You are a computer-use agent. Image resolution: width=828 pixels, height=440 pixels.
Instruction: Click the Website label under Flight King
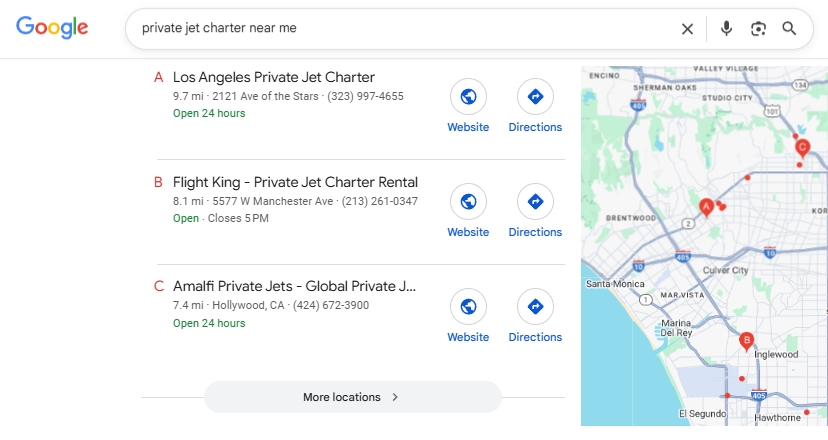tap(468, 232)
